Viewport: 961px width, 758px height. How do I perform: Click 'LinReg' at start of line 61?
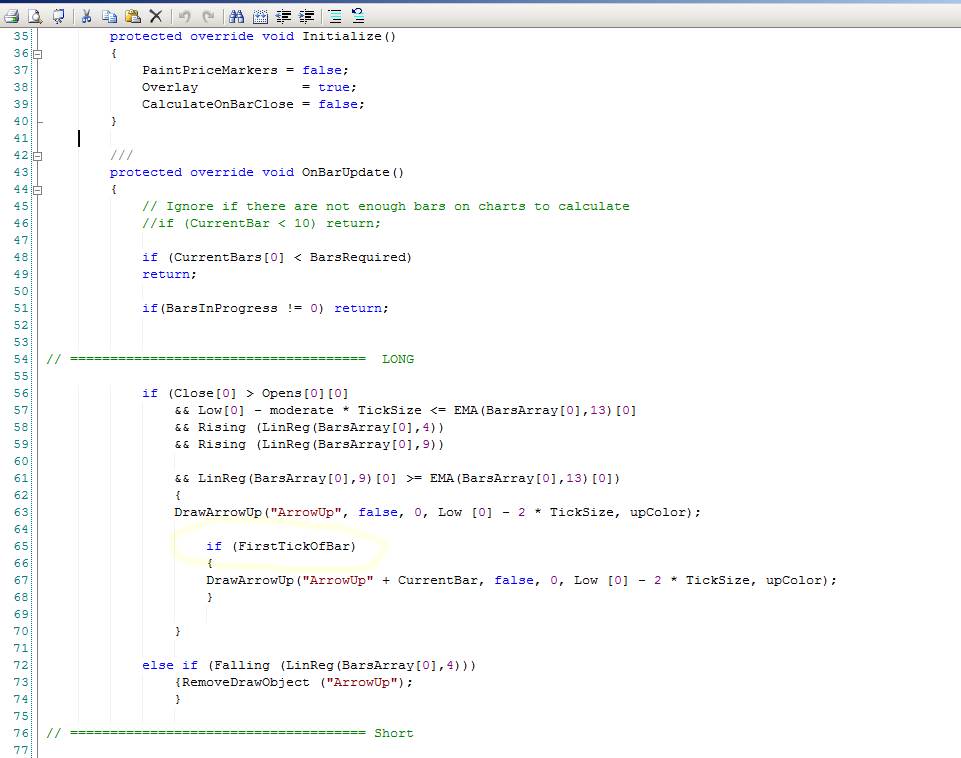pos(221,478)
